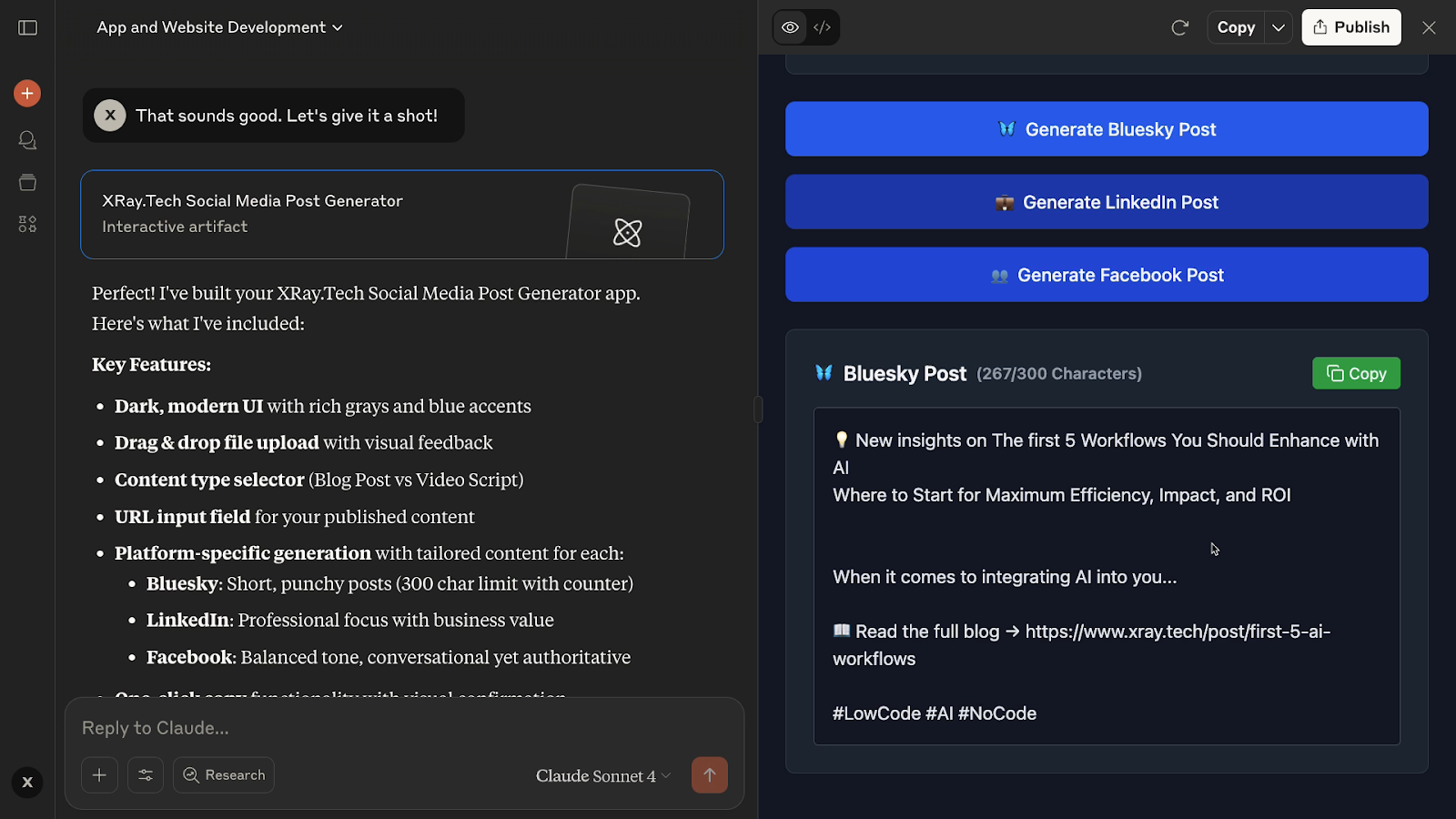This screenshot has height=819, width=1456.
Task: Click 'When it comes to integrating AI' line
Action: click(x=1005, y=577)
